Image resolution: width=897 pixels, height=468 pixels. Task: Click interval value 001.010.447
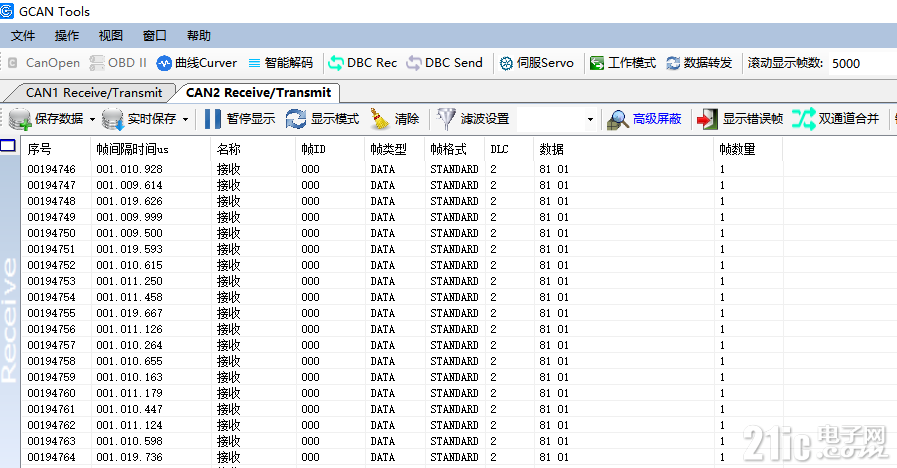[129, 410]
